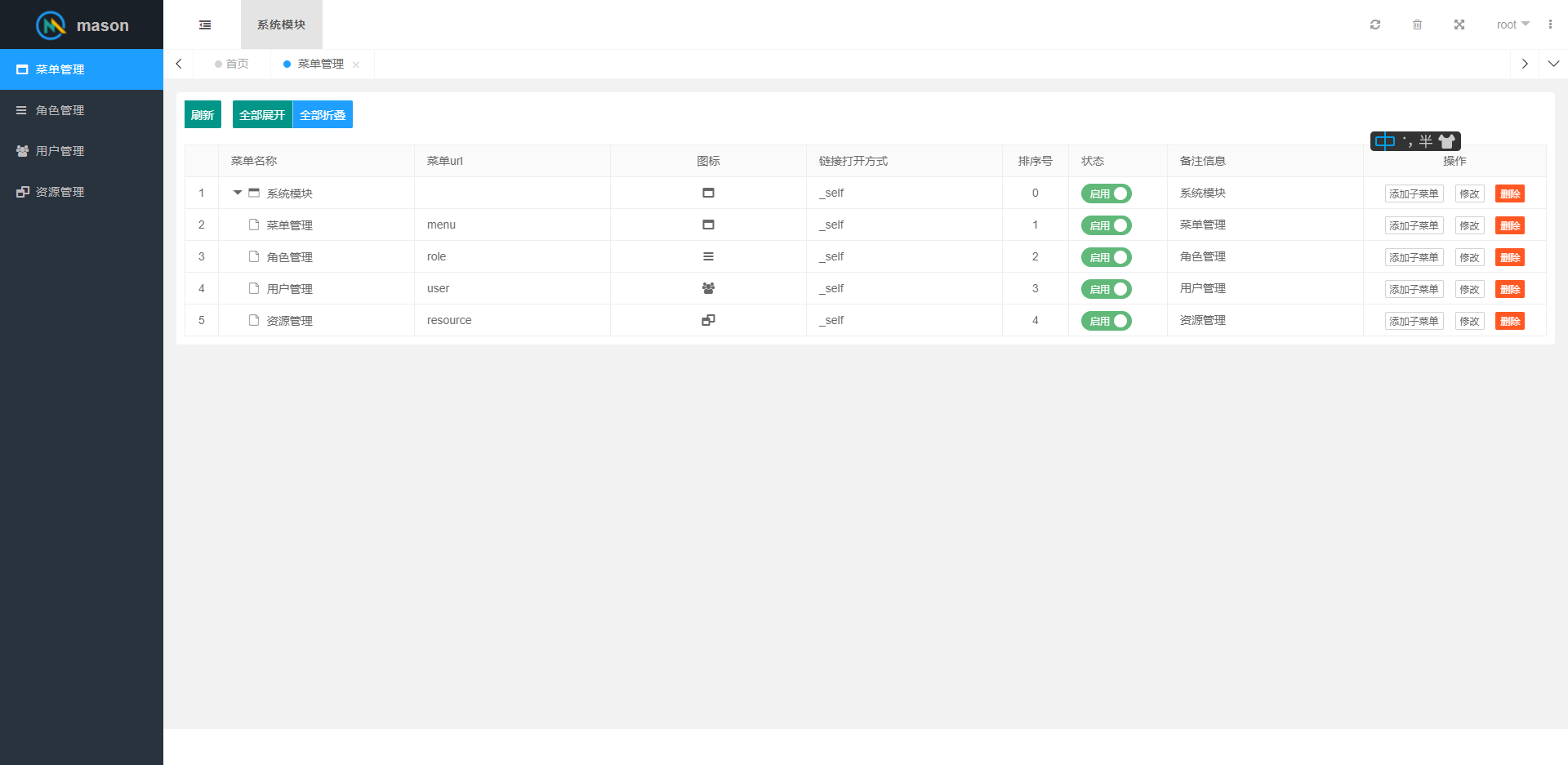The width and height of the screenshot is (1568, 765).
Task: Open the root user dropdown
Action: click(x=1512, y=24)
